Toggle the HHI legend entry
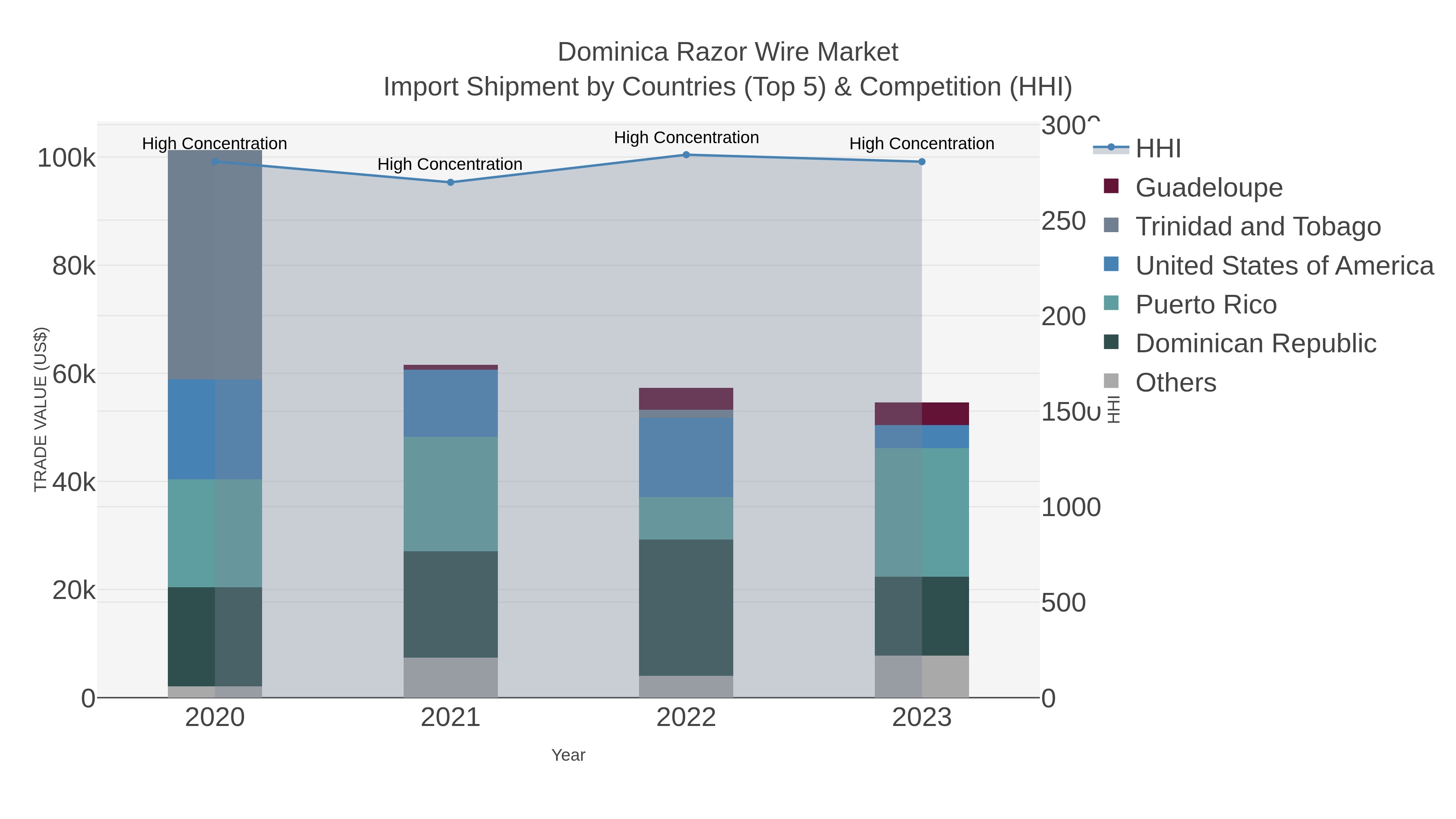Viewport: 1456px width, 819px height. click(1136, 149)
